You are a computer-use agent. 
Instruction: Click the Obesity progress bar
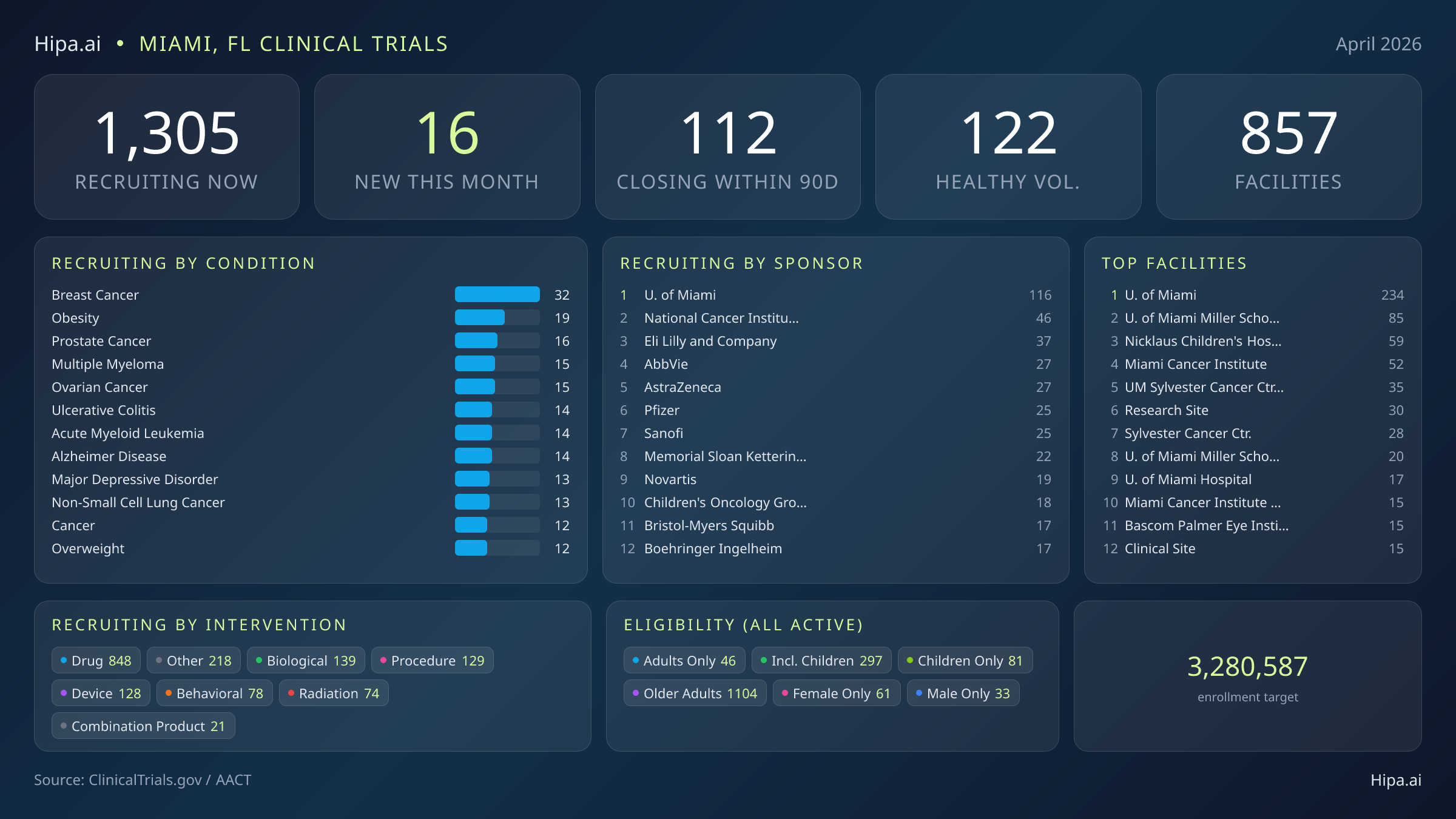click(x=497, y=317)
